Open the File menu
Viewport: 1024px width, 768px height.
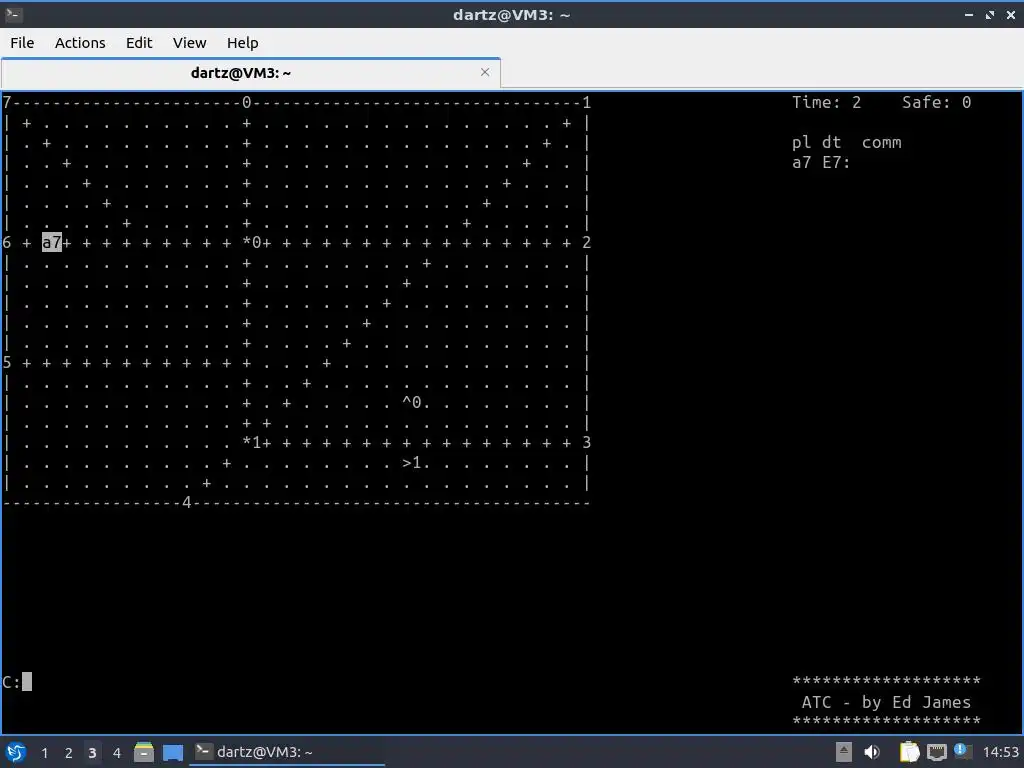tap(22, 42)
